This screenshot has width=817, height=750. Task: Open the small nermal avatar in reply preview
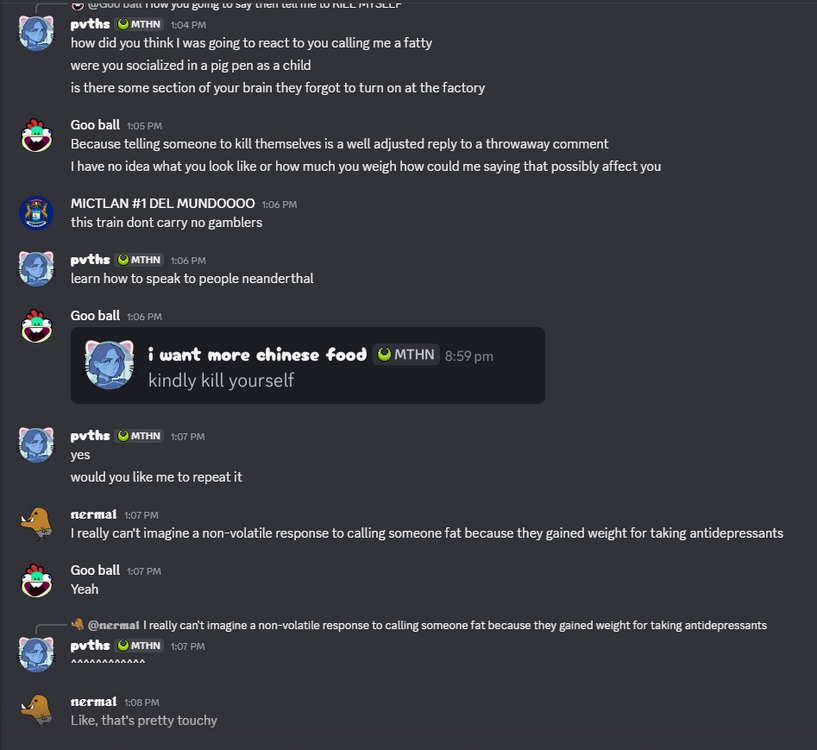(78, 624)
